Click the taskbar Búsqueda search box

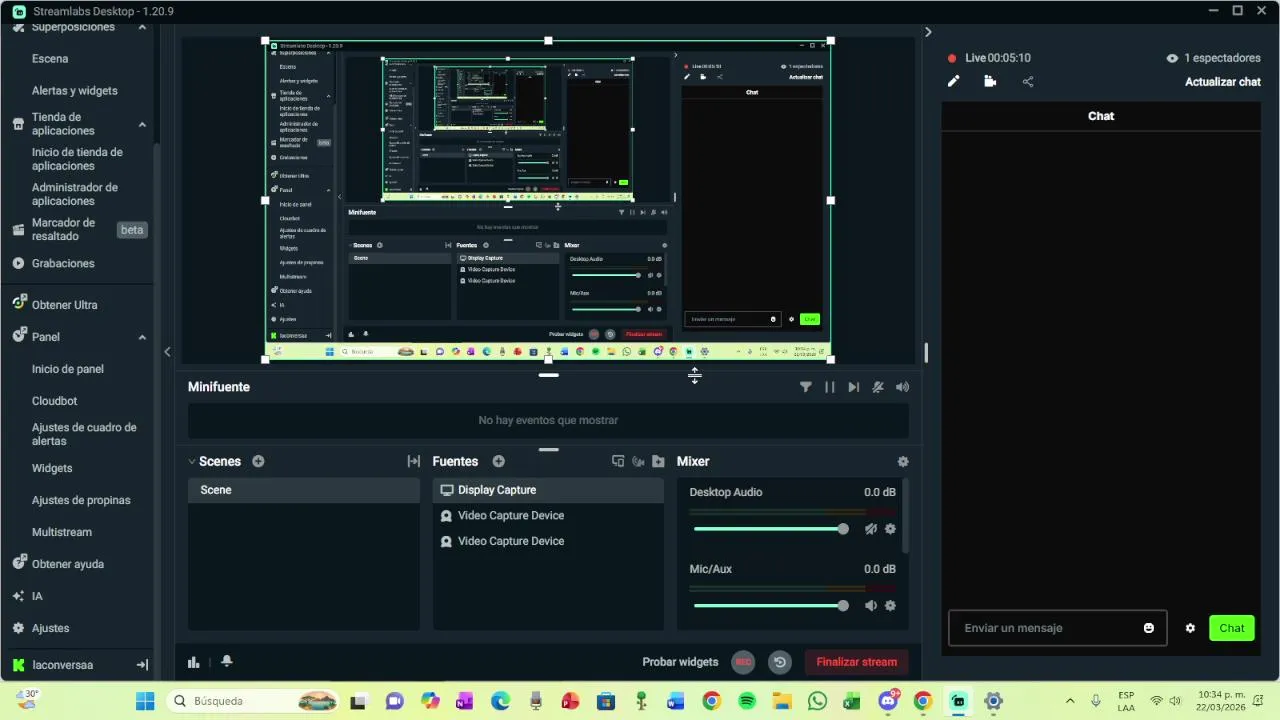(252, 701)
